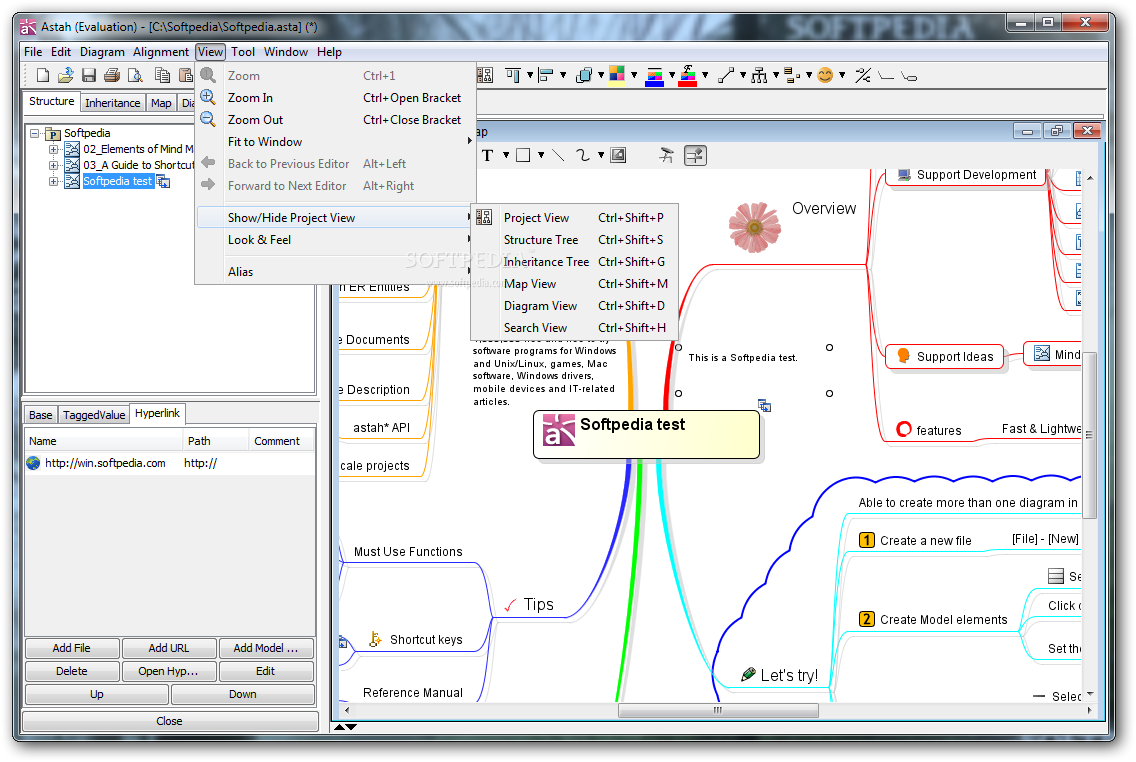This screenshot has width=1136, height=762.
Task: Switch to the Inheritance tab
Action: pyautogui.click(x=112, y=103)
